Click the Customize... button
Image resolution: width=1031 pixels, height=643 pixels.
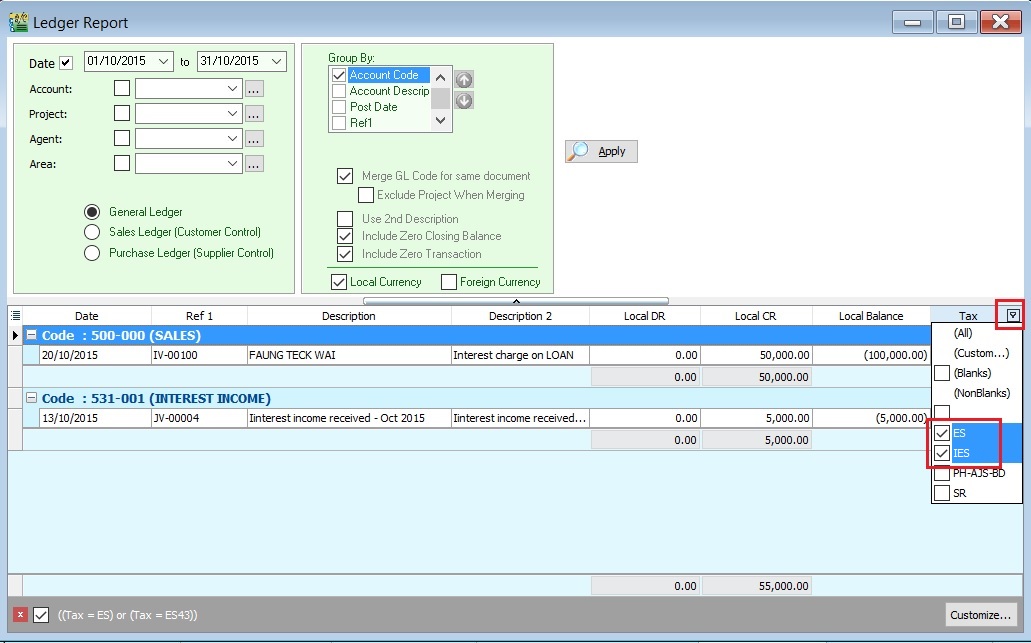coord(981,614)
